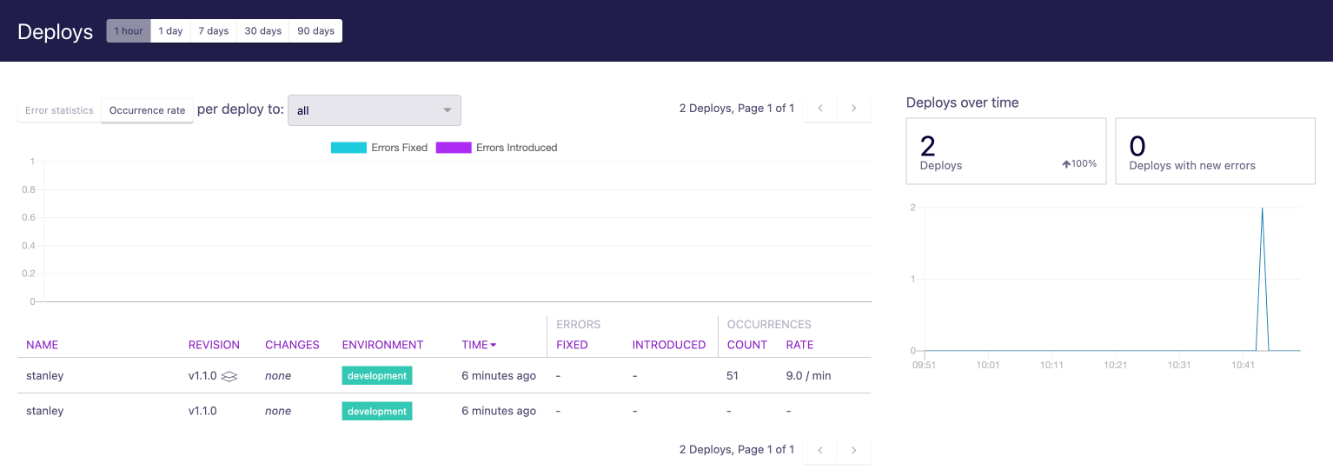The image size is (1333, 469).
Task: Show Error statistics view
Action: pyautogui.click(x=59, y=110)
